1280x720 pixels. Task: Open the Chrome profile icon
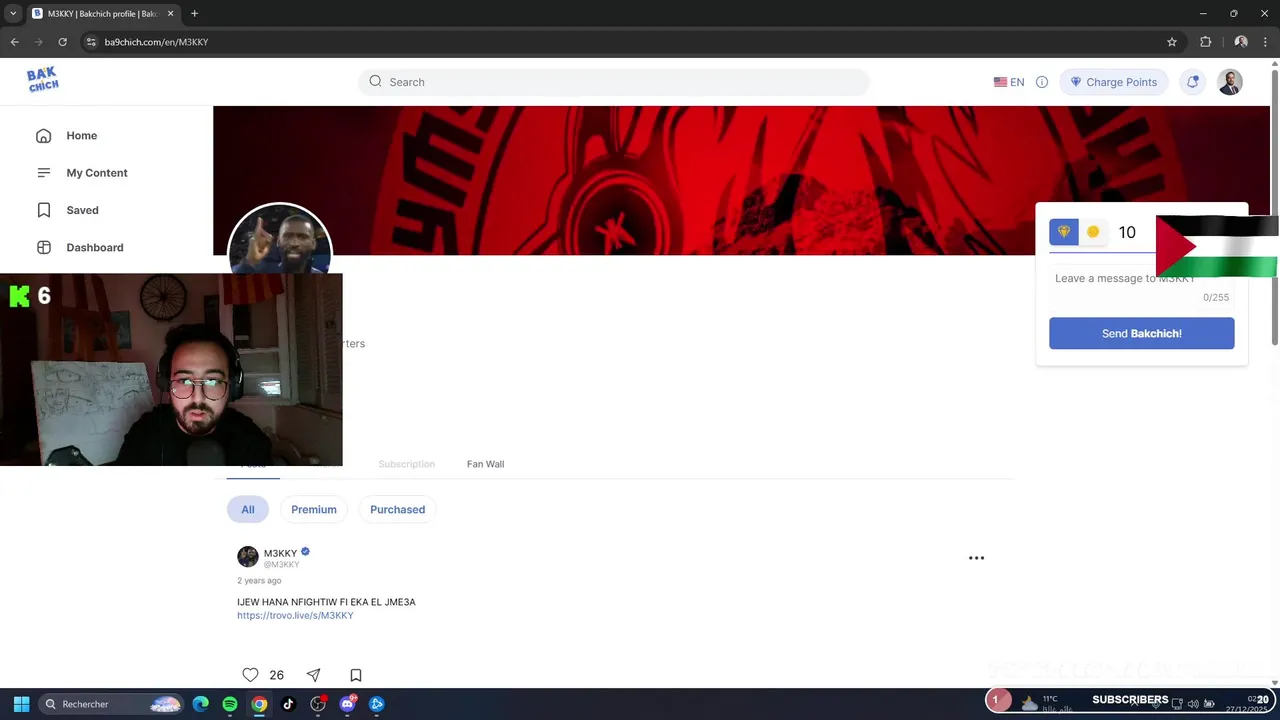click(1241, 42)
